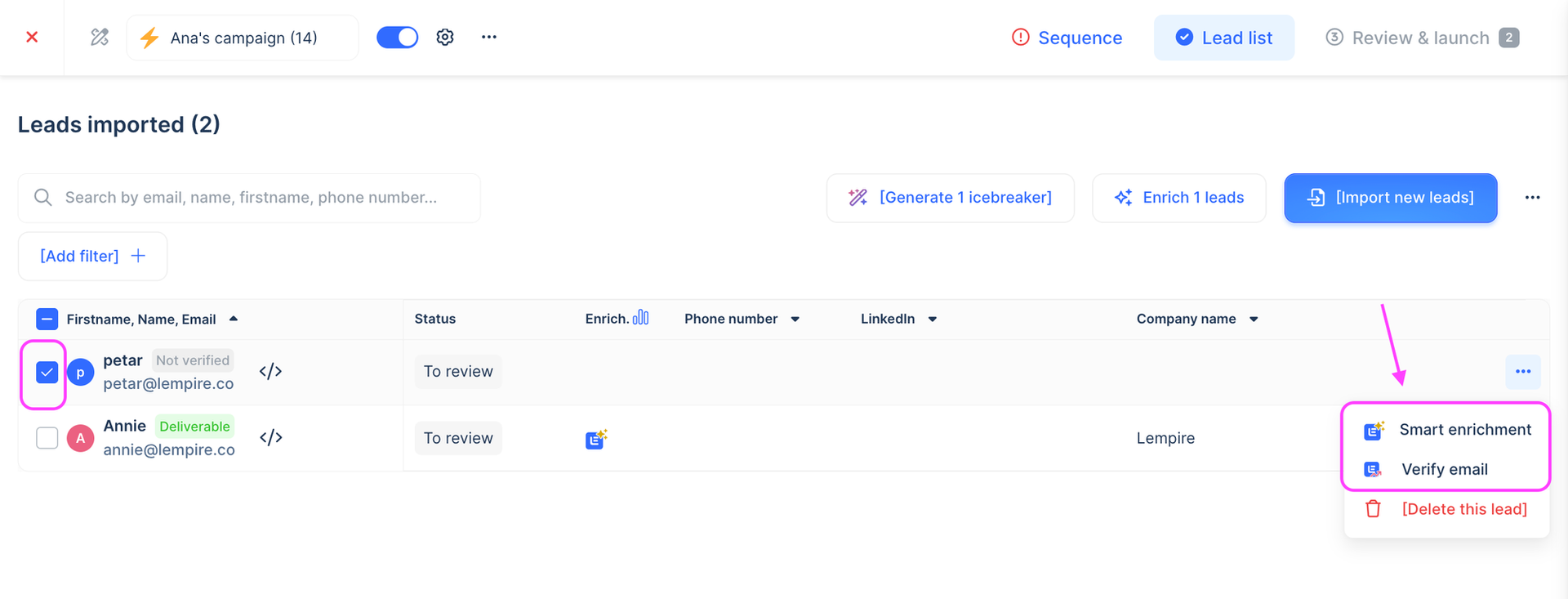The image size is (1568, 599).
Task: Expand LinkedIn column dropdown
Action: [932, 320]
